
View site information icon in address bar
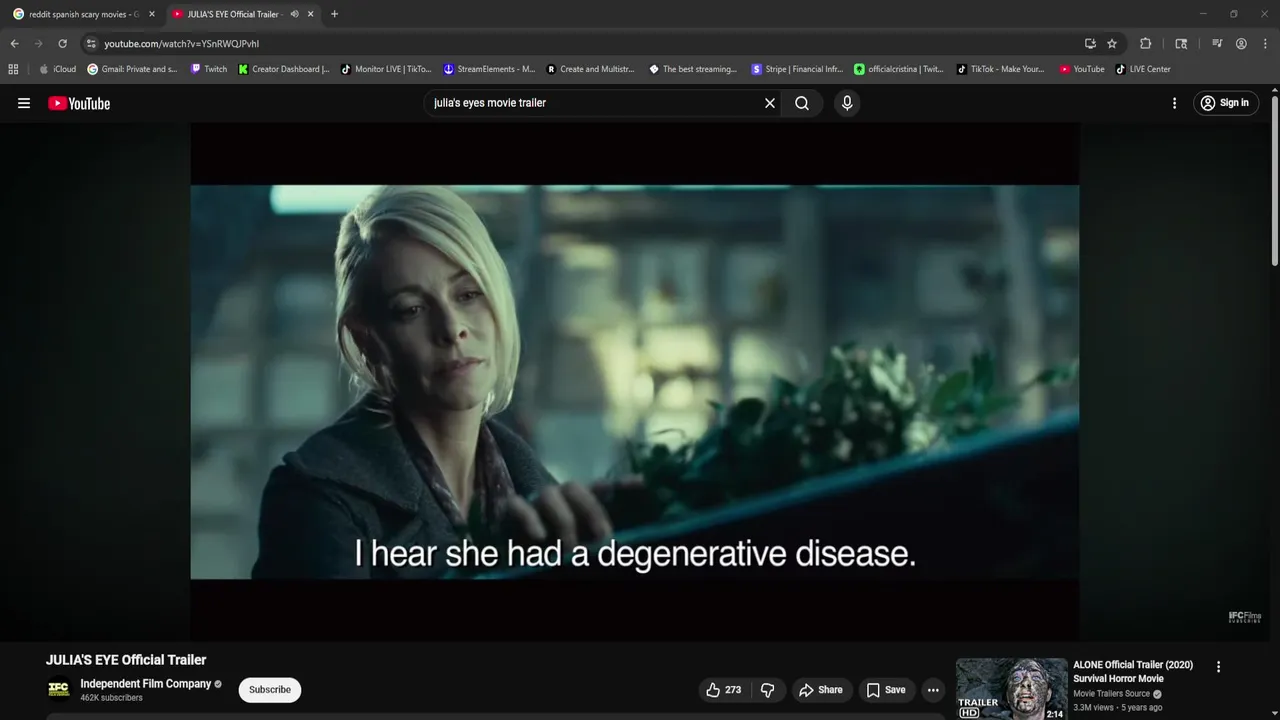pos(91,44)
